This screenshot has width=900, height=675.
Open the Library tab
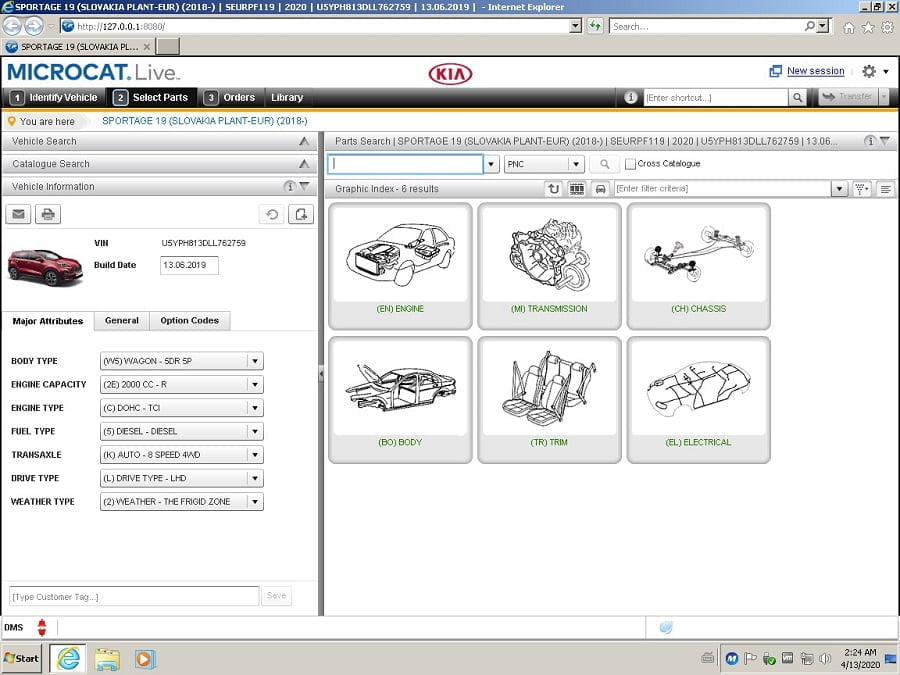tap(287, 98)
